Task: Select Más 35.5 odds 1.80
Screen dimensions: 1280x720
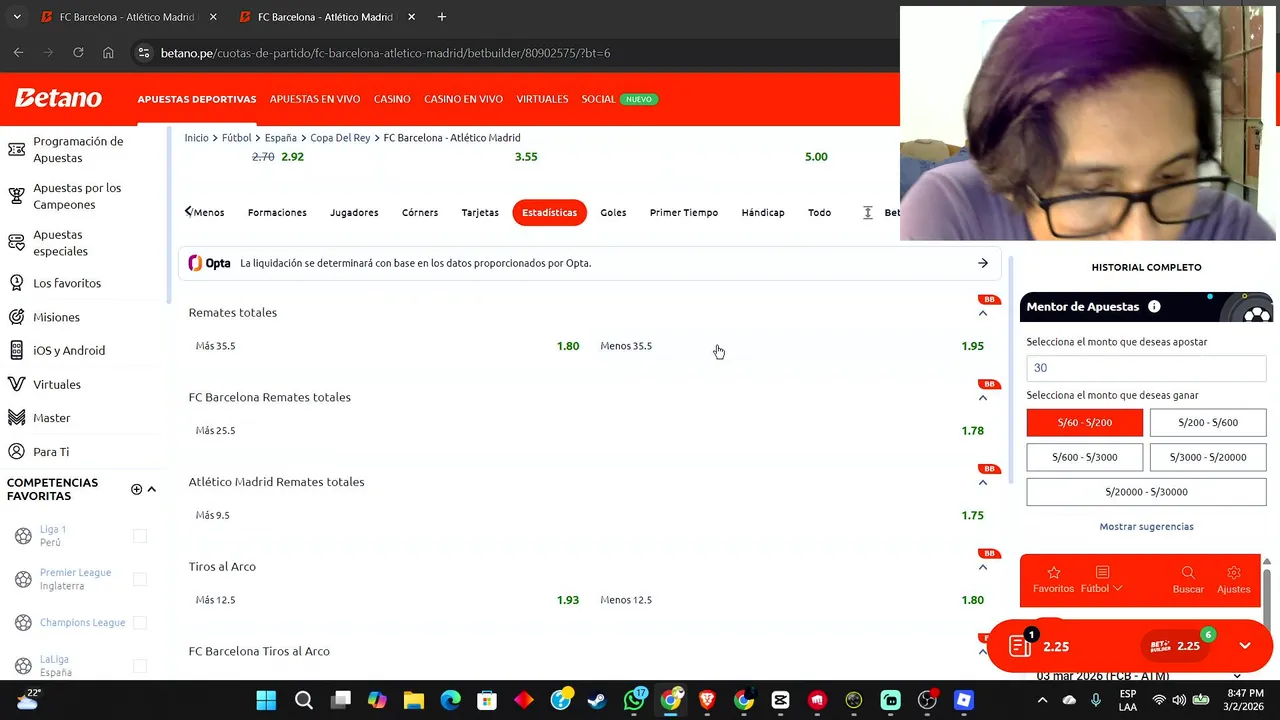Action: 388,346
